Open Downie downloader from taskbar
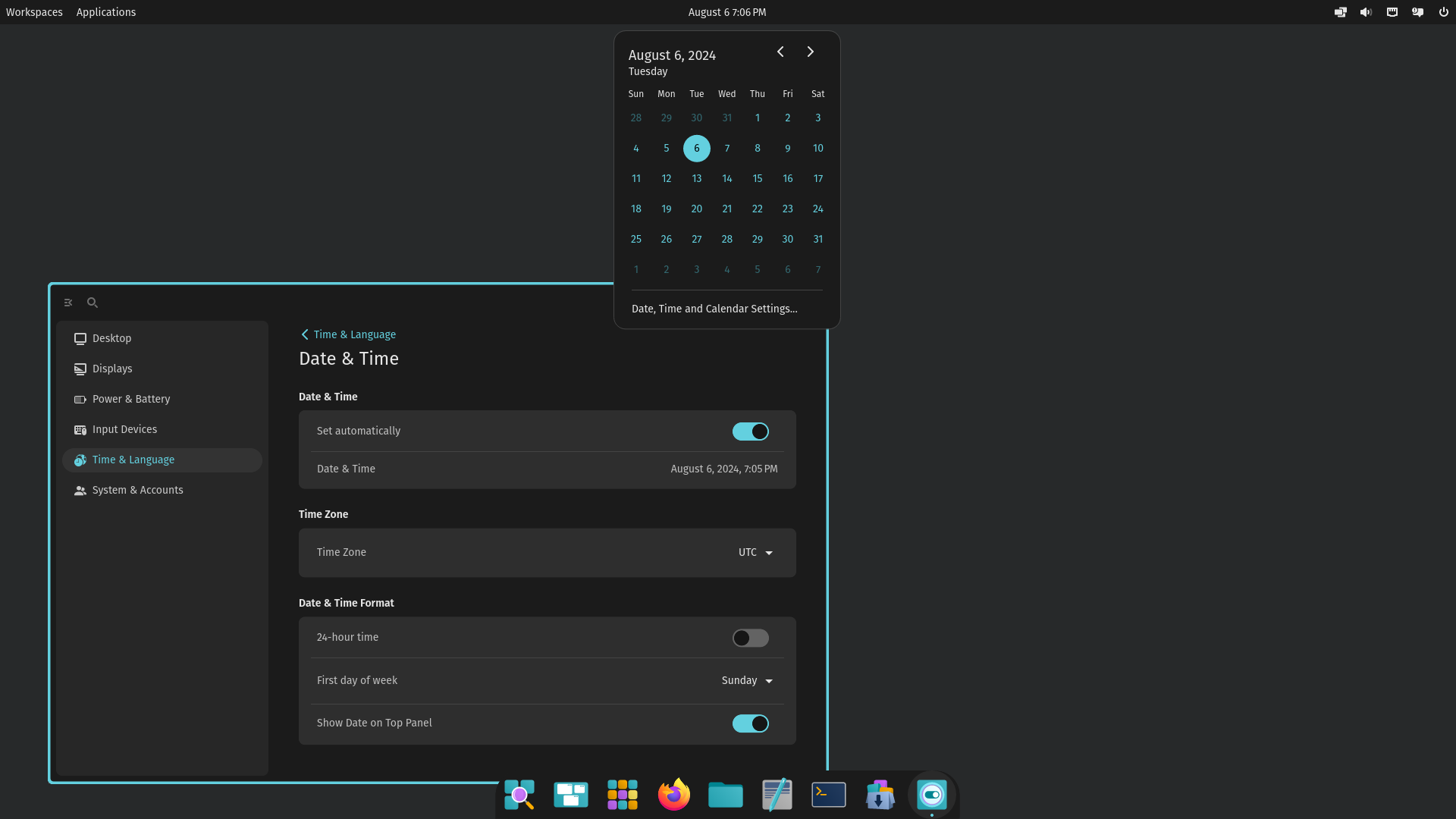Screen dimensions: 1456x819 pos(880,794)
